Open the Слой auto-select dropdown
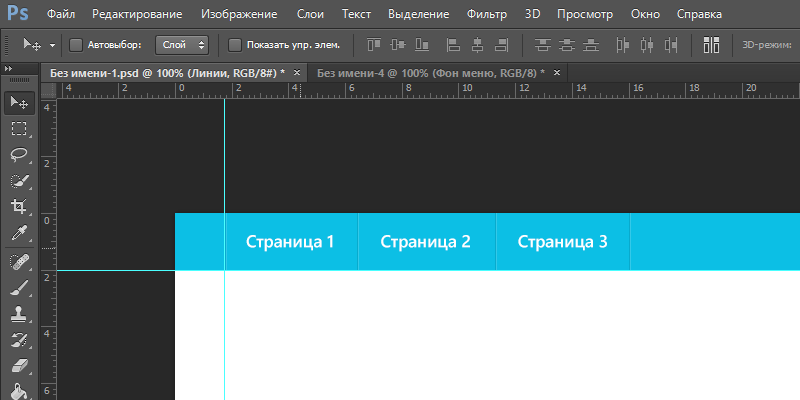 182,45
